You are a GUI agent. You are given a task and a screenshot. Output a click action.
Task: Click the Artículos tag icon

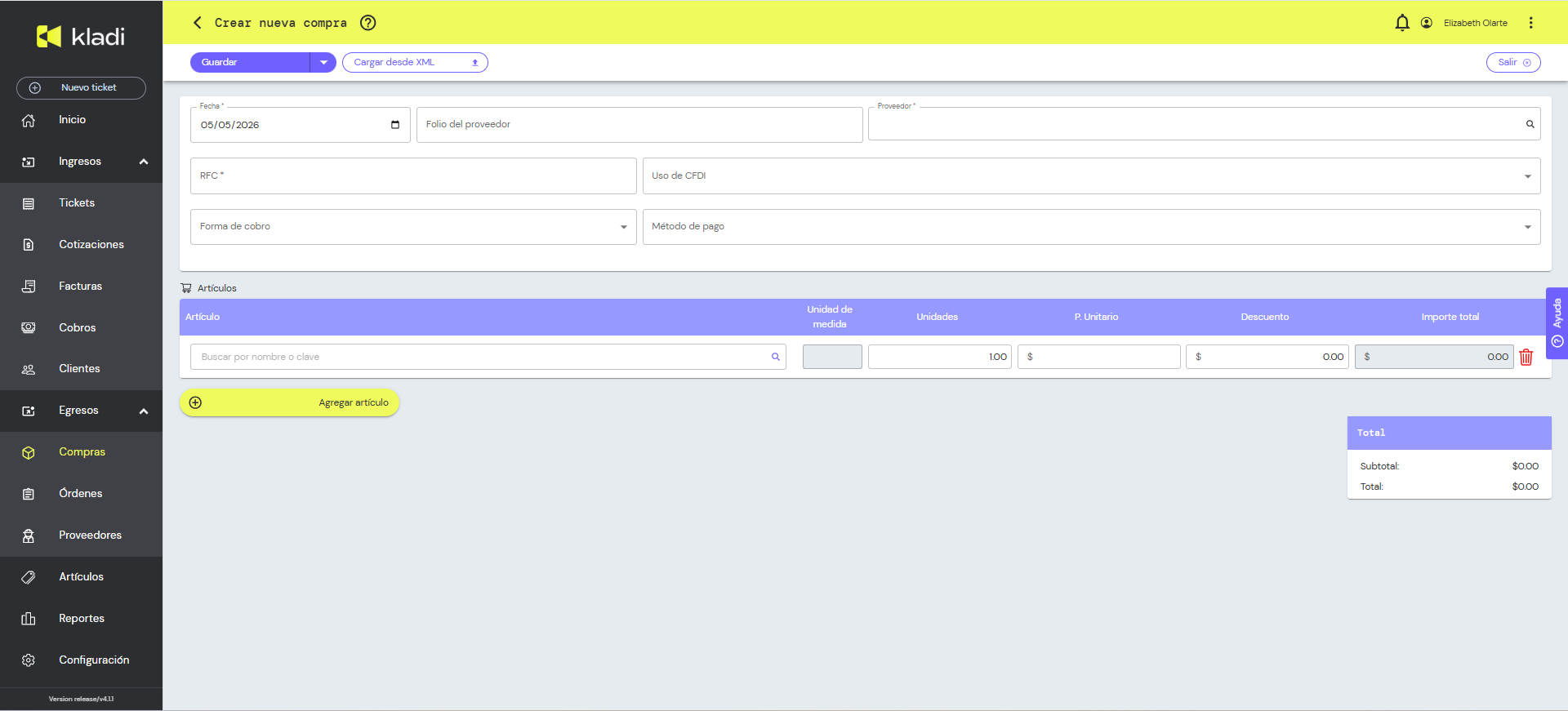(x=29, y=577)
